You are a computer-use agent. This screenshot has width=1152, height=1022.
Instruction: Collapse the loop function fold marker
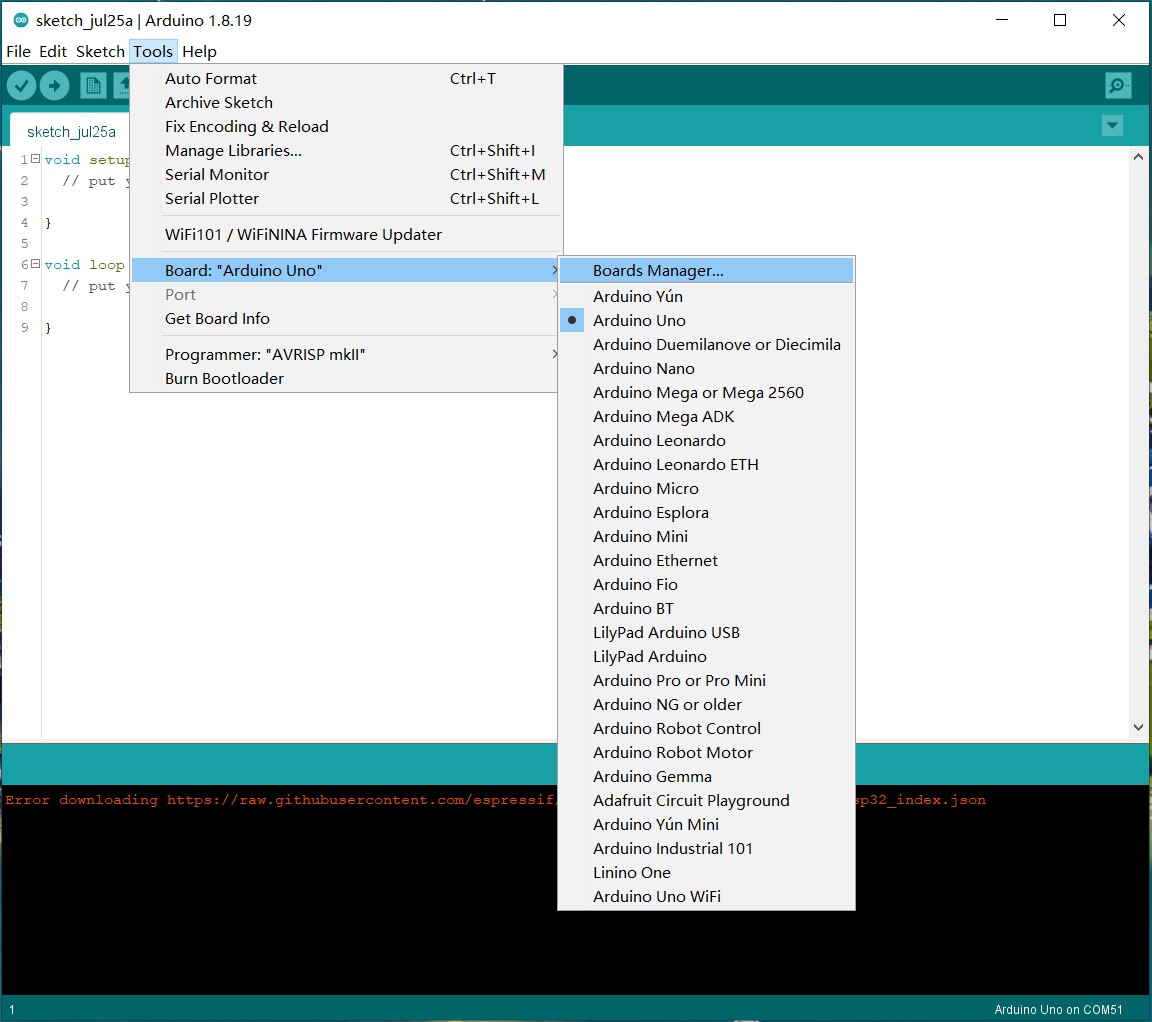tap(35, 264)
